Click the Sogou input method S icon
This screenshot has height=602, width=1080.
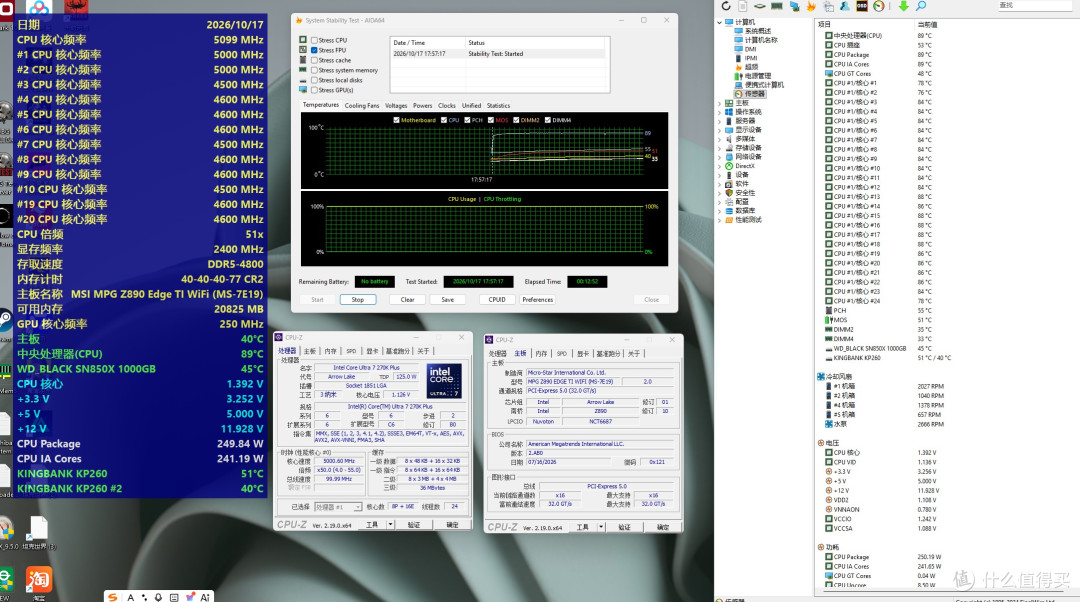click(x=113, y=597)
